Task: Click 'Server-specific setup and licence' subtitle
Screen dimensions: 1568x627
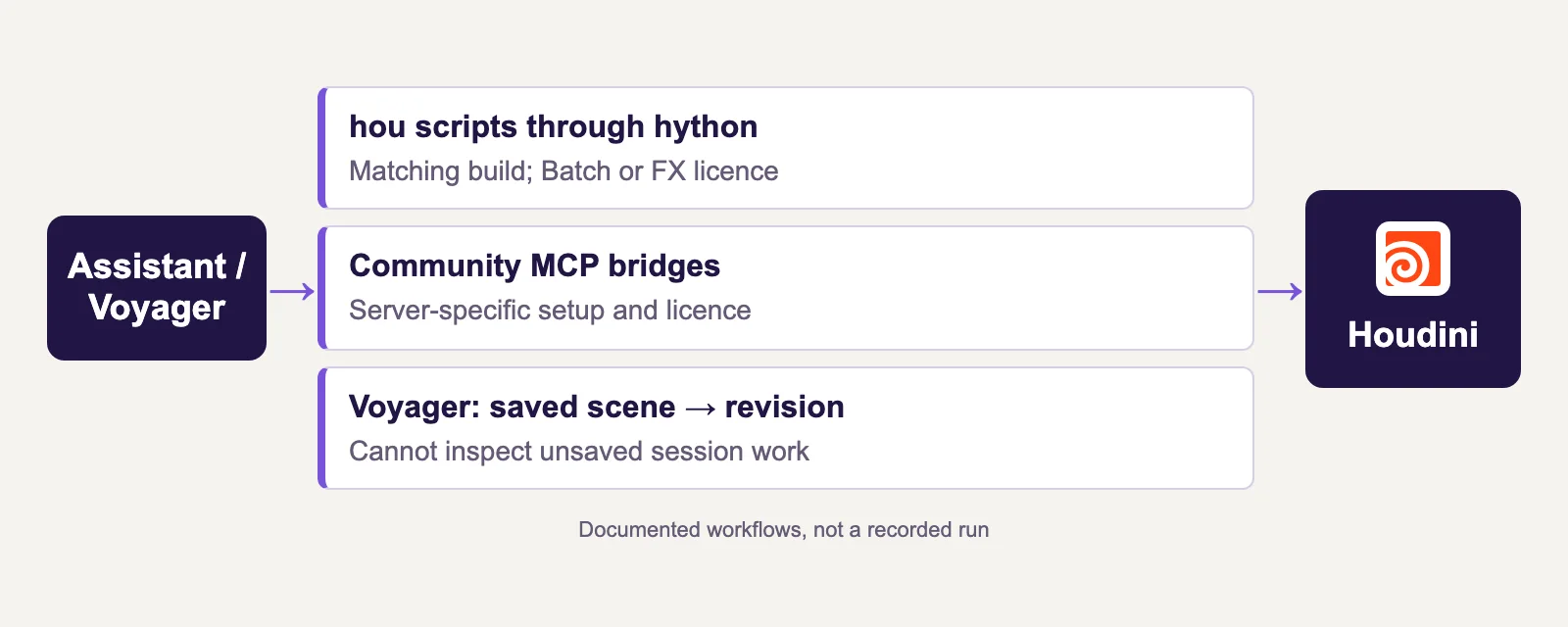Action: [550, 311]
